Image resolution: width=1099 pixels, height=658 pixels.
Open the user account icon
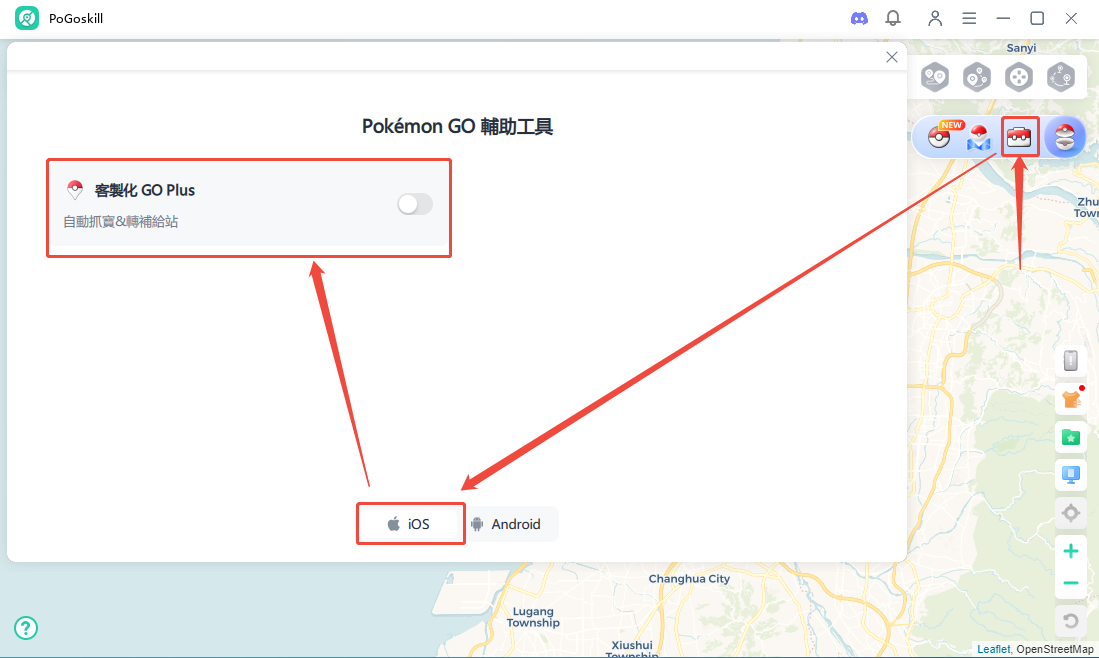coord(934,18)
